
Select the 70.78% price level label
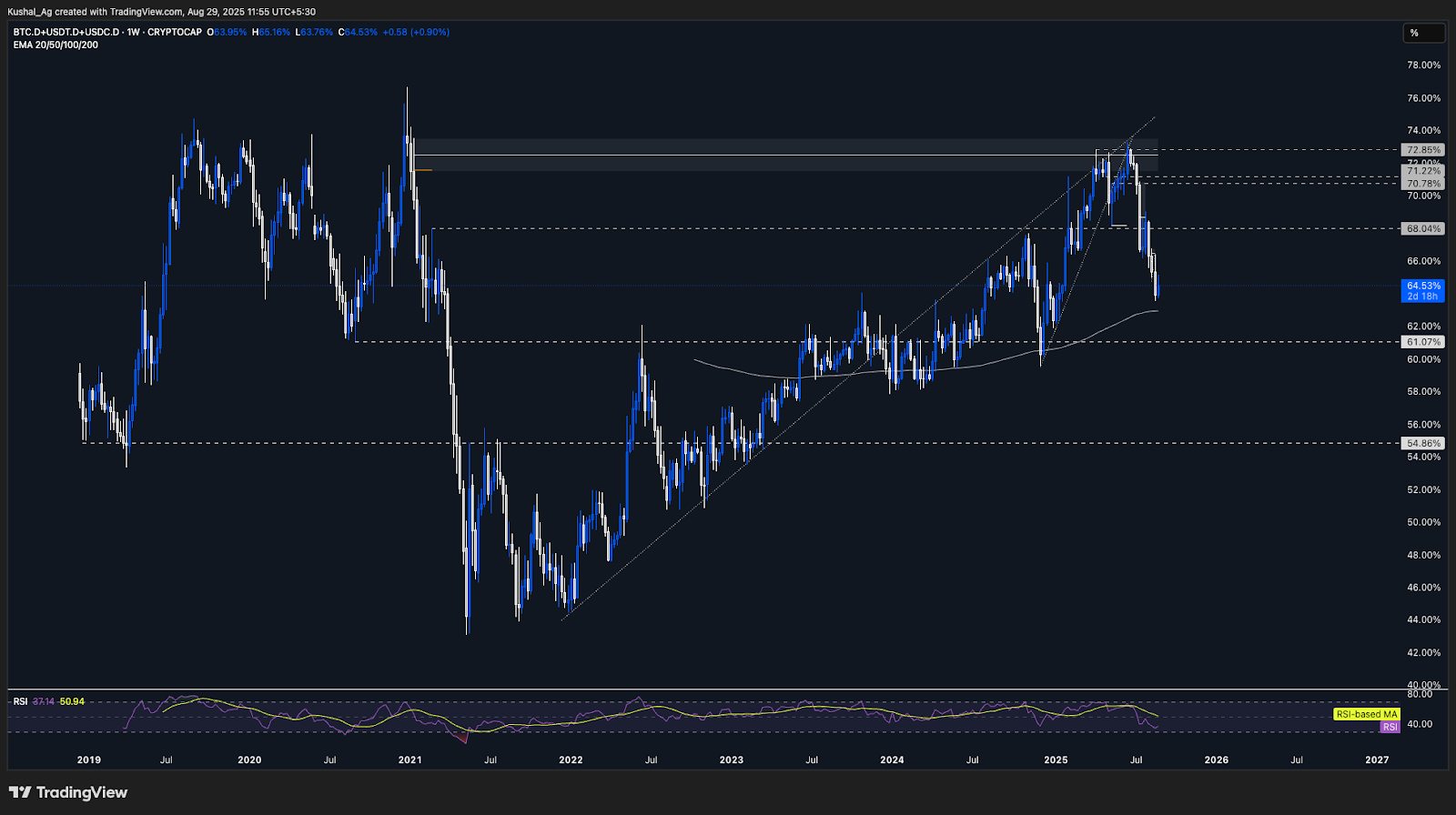(x=1423, y=184)
